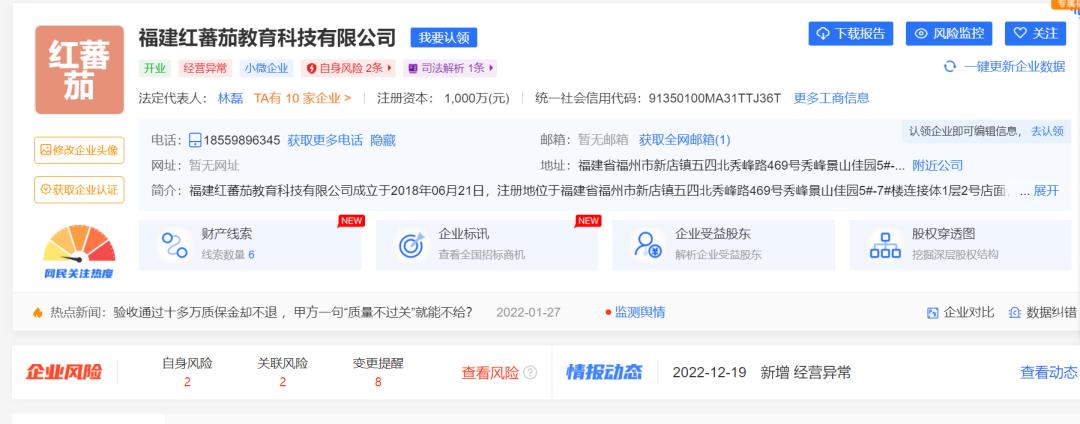Select 关联风险 2 tab

pyautogui.click(x=282, y=372)
